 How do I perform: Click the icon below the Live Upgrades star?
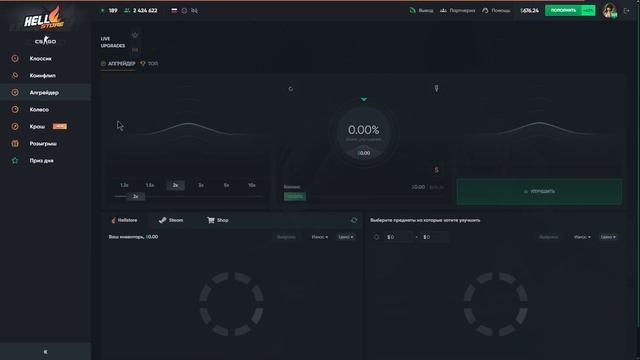tap(135, 50)
